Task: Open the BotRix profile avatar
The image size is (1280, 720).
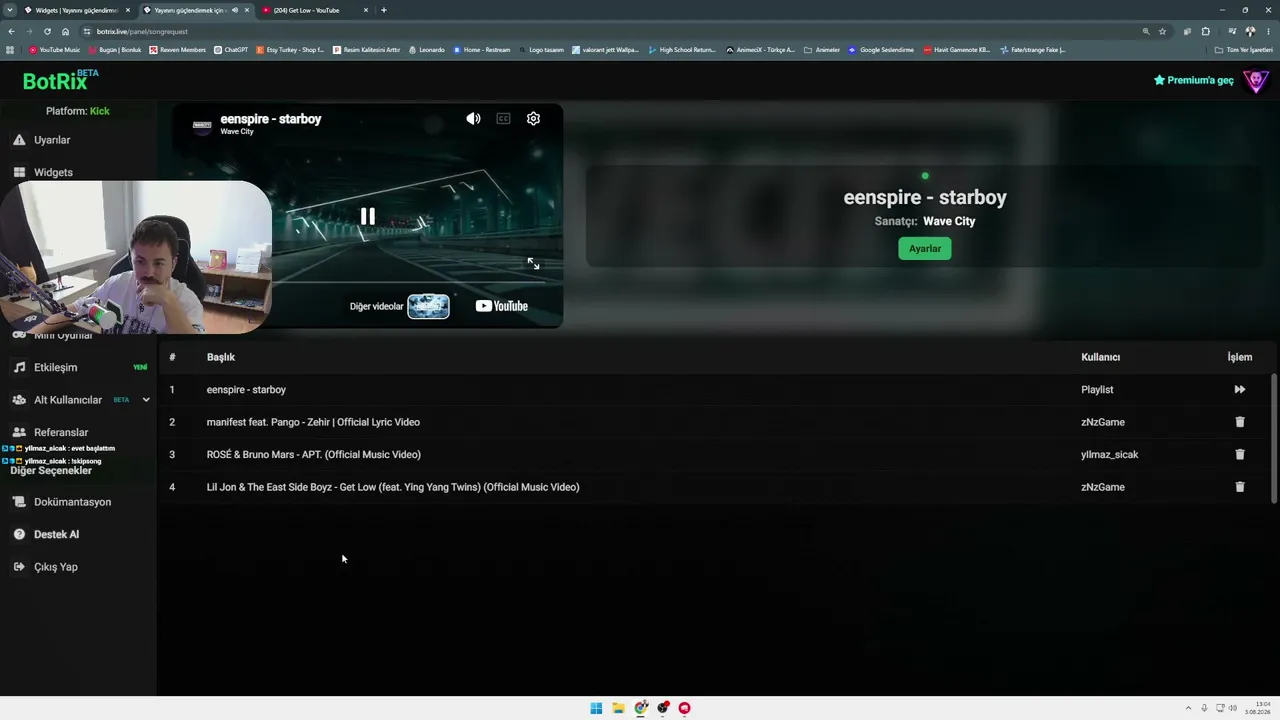Action: [1256, 80]
